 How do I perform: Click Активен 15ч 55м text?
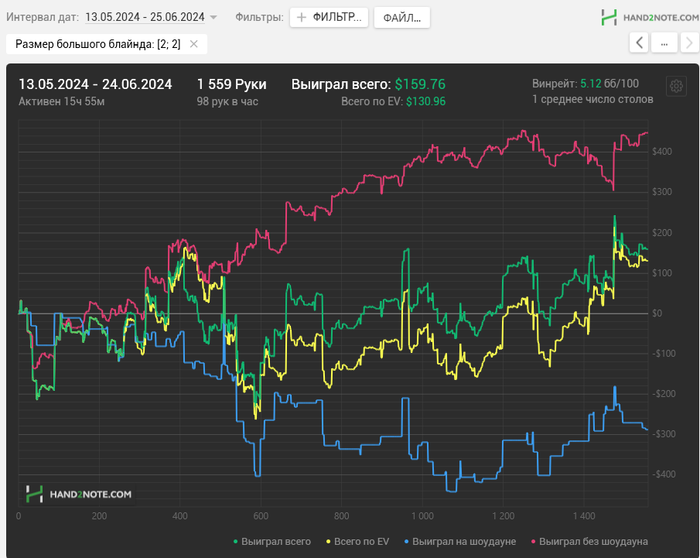(x=62, y=101)
